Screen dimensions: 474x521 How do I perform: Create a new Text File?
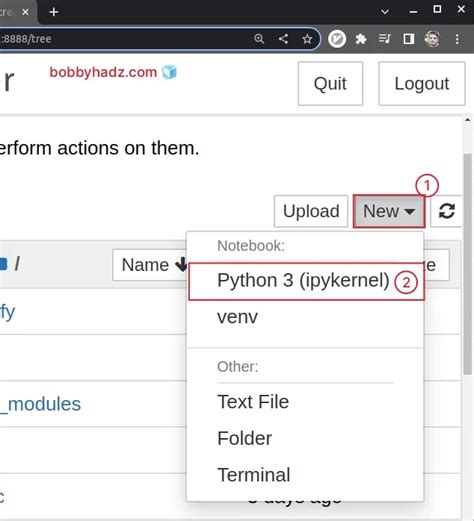[253, 402]
